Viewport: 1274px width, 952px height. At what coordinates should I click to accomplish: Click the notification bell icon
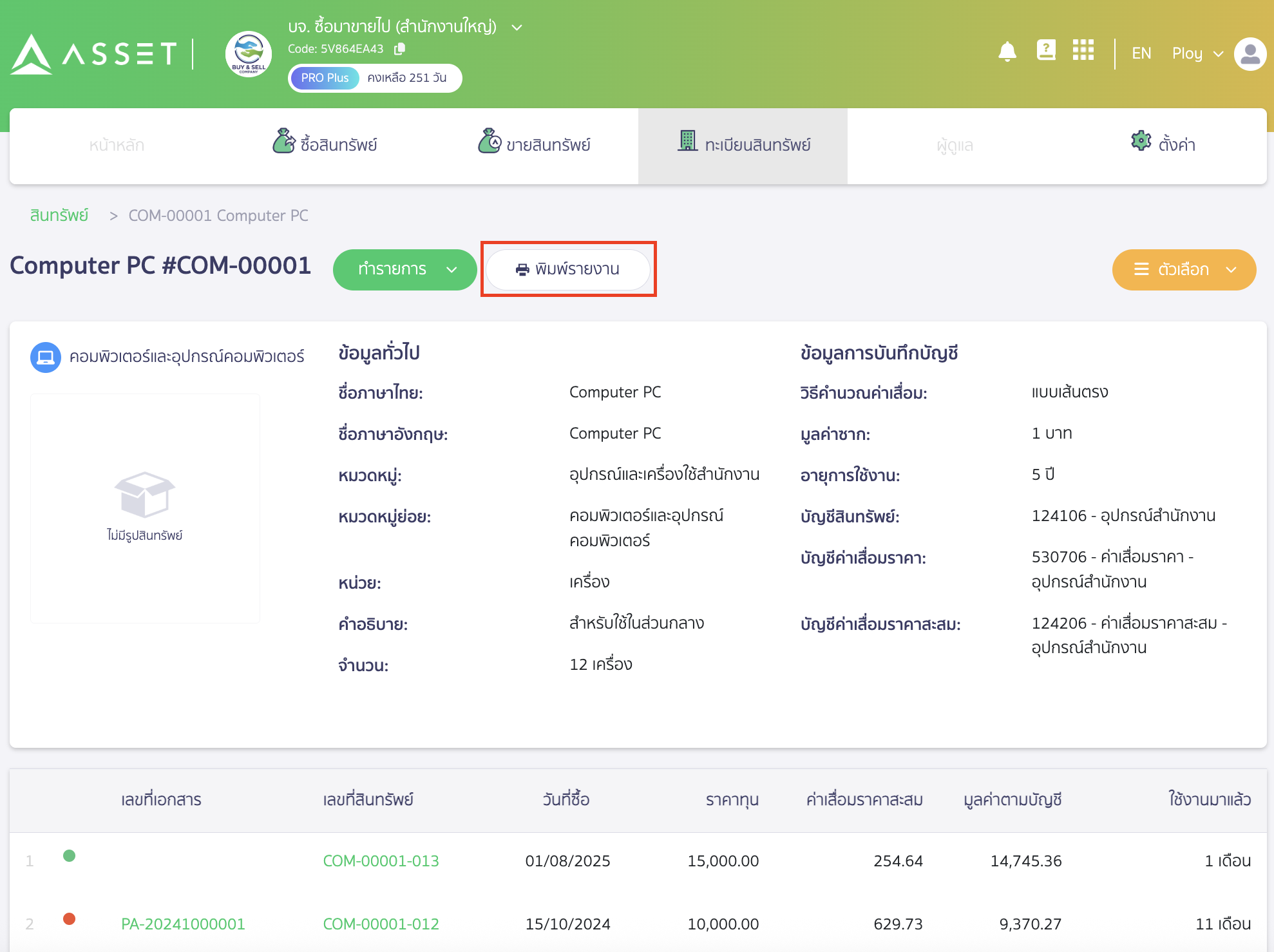tap(1007, 52)
